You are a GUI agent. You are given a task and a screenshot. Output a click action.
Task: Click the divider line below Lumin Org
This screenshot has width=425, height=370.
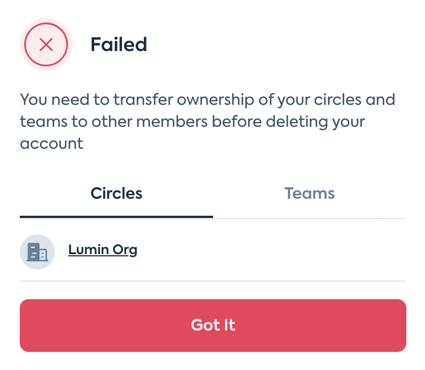pyautogui.click(x=213, y=281)
